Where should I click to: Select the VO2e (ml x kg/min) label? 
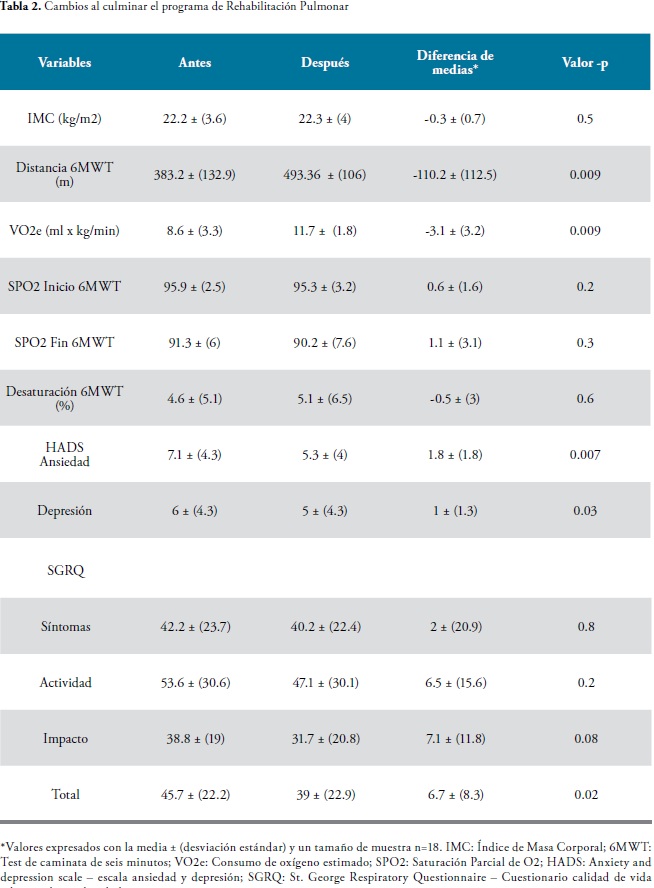point(65,230)
